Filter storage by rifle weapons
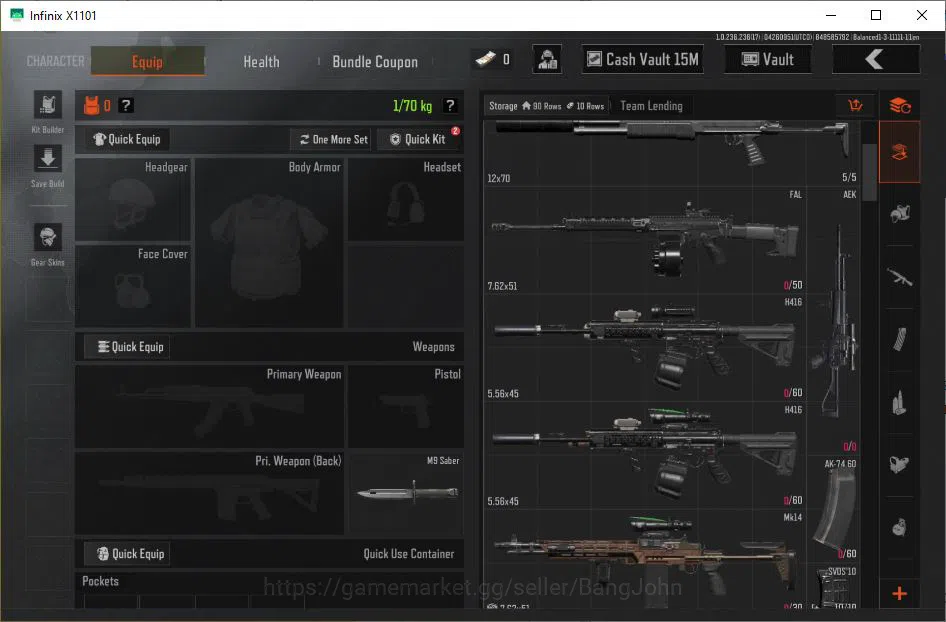946x622 pixels. pos(900,277)
